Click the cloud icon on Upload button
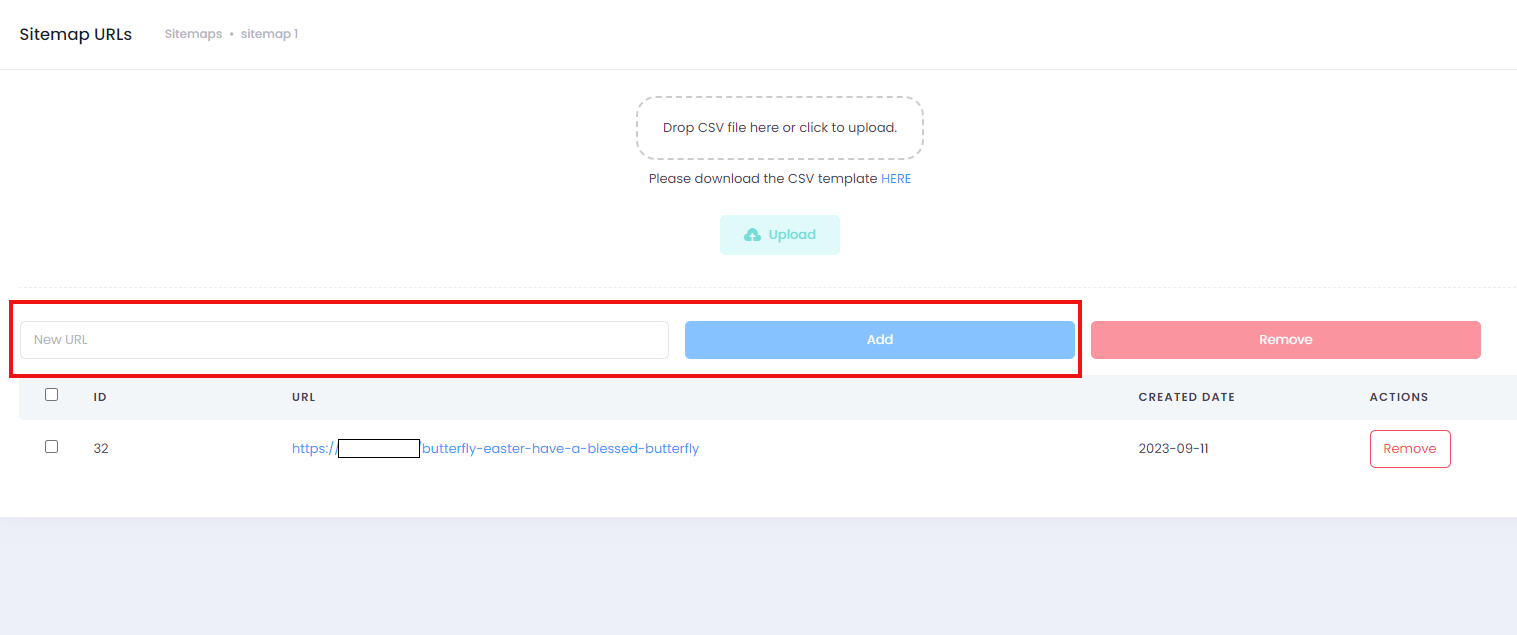Screen dimensions: 1517x635 coord(752,235)
